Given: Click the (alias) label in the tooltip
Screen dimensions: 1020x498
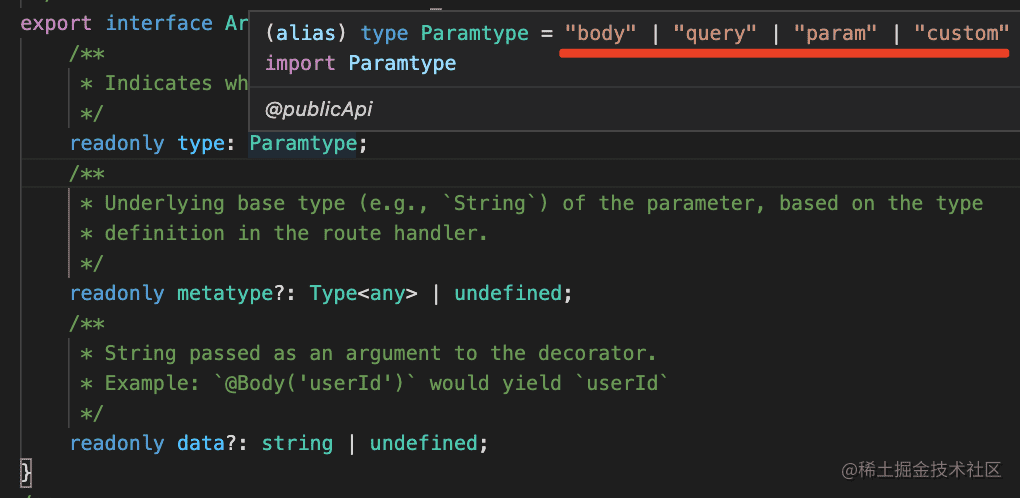Looking at the screenshot, I should click(x=307, y=33).
